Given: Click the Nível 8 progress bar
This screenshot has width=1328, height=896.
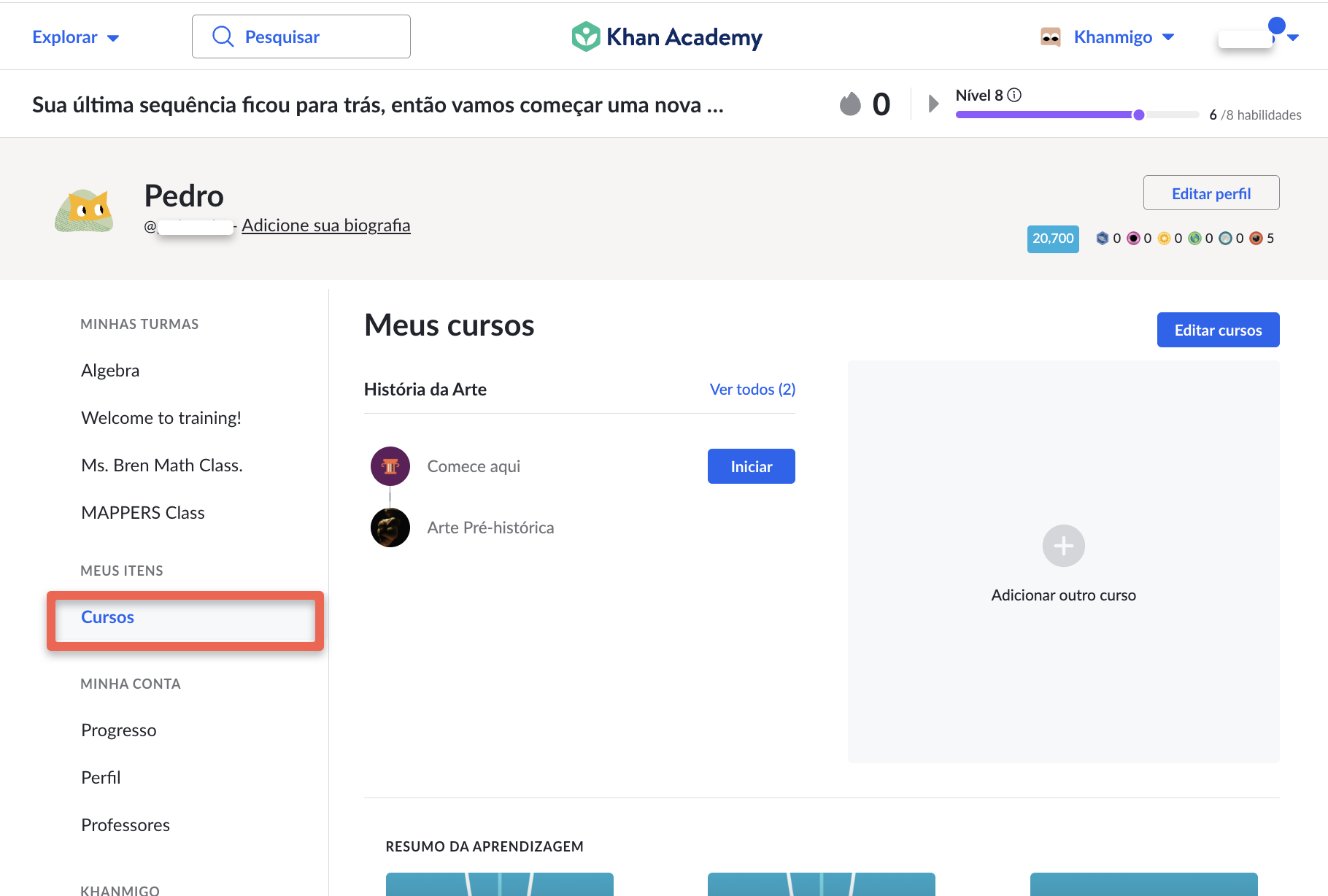Looking at the screenshot, I should 1078,115.
